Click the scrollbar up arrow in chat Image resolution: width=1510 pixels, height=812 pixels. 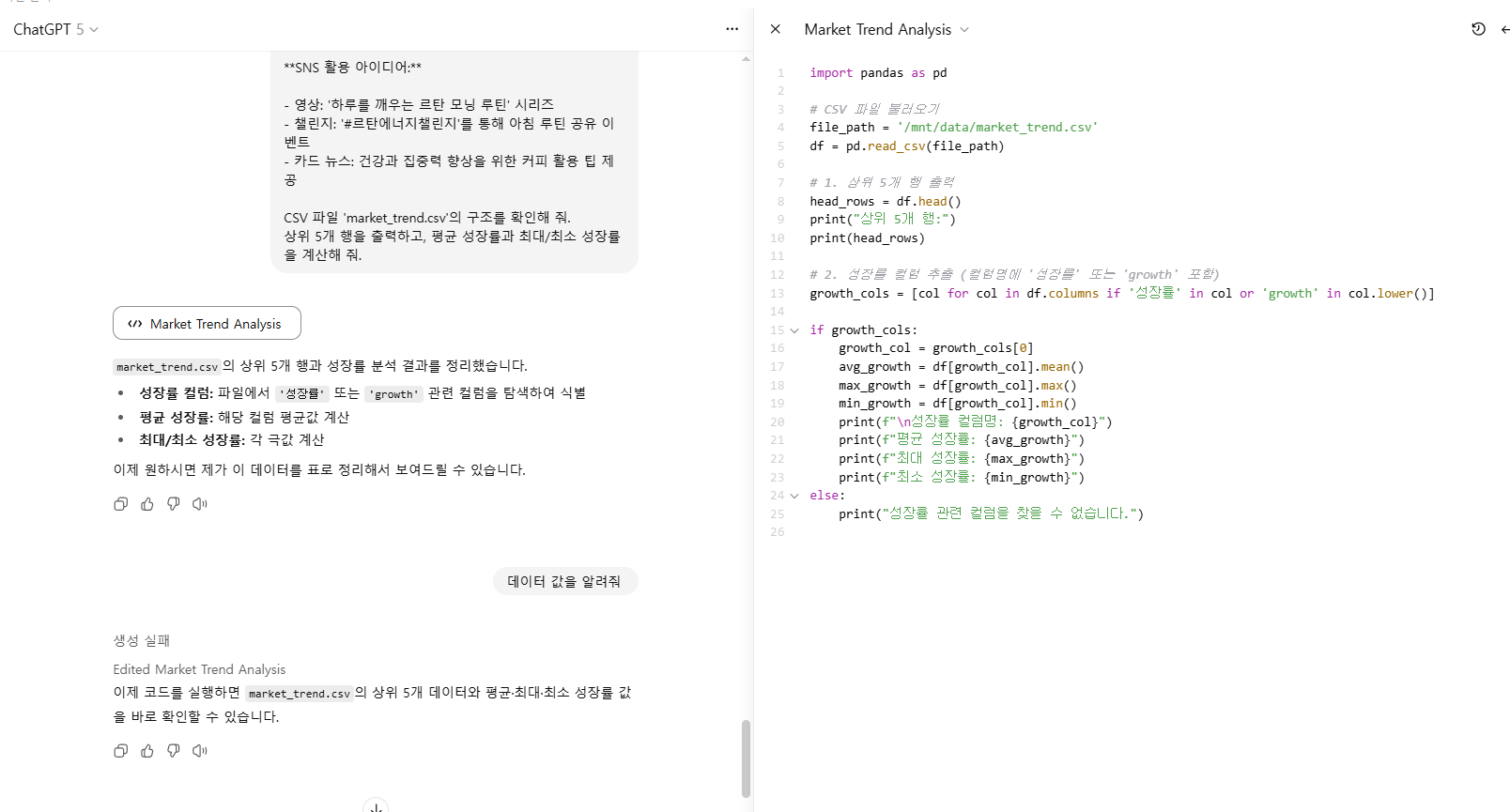[x=746, y=59]
